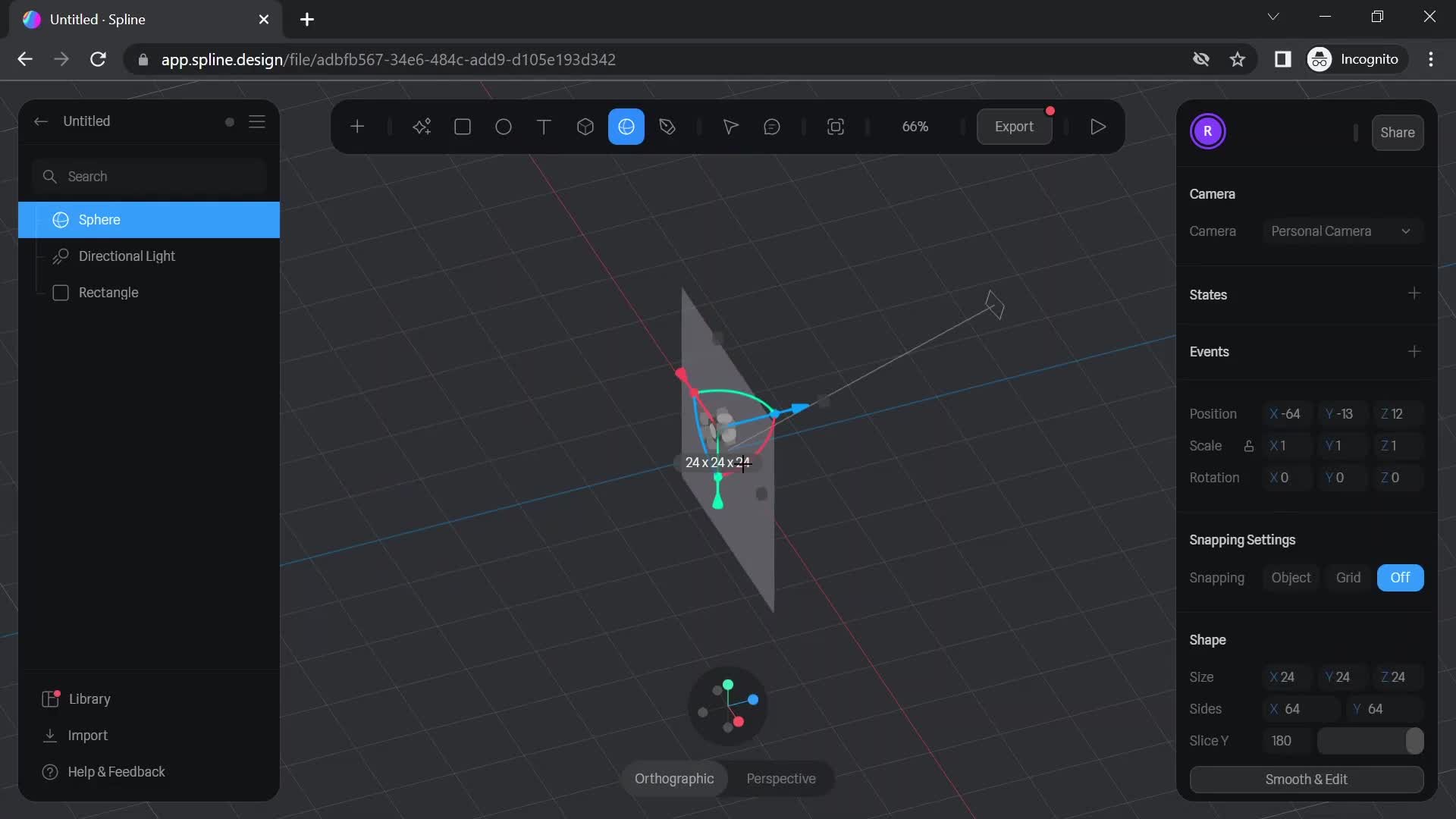Open Help & Feedback
1456x819 pixels.
pyautogui.click(x=103, y=772)
